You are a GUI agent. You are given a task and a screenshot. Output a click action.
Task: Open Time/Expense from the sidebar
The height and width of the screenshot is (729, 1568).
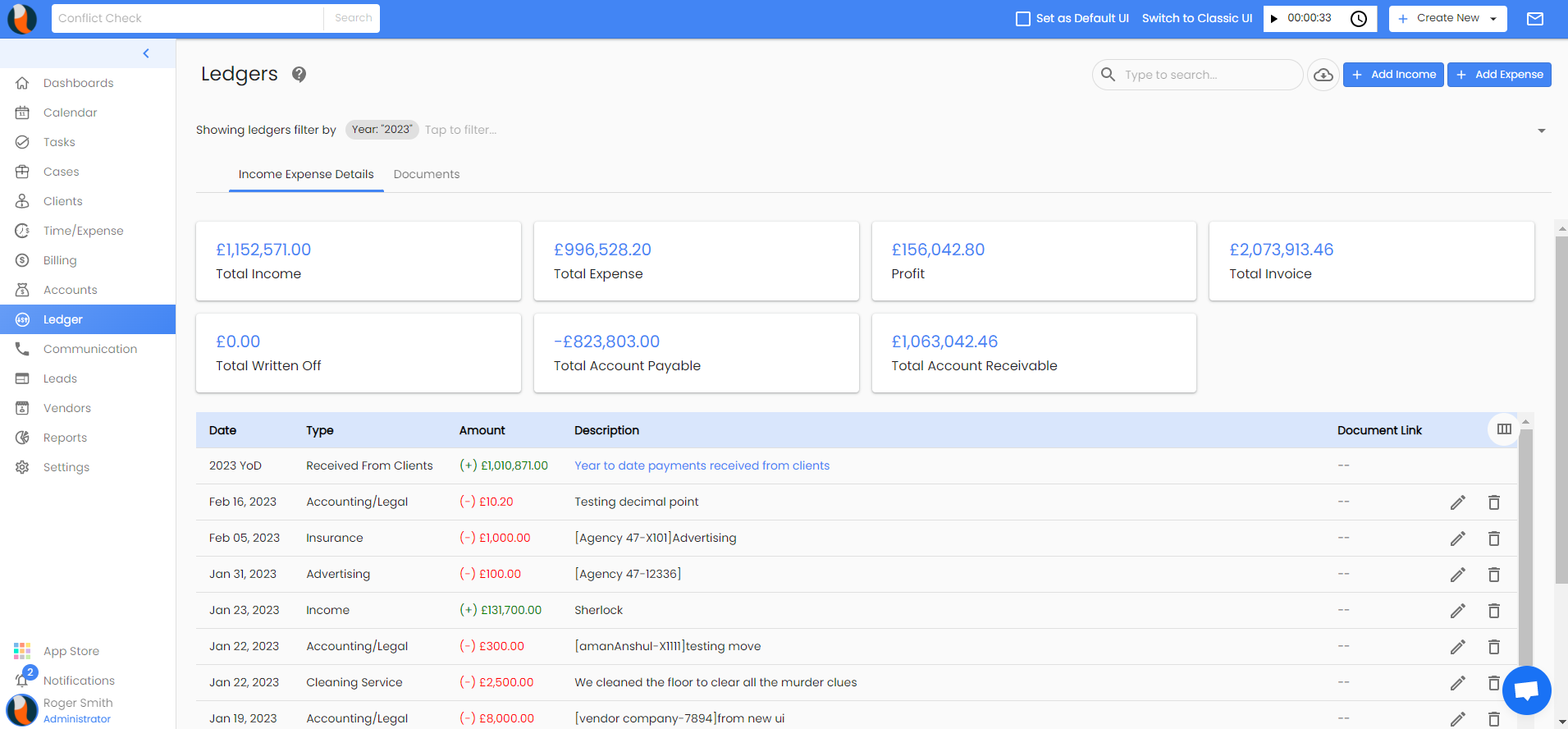click(x=83, y=231)
